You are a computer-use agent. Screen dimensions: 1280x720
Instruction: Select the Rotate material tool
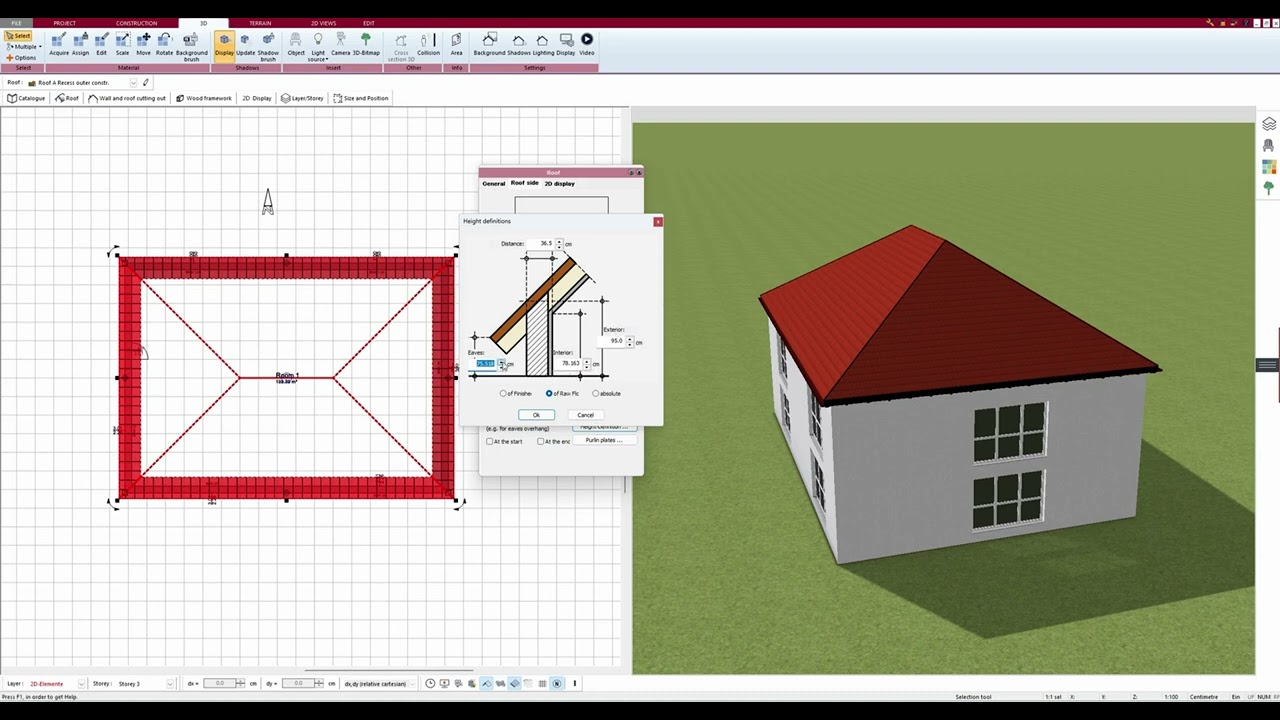pos(164,43)
